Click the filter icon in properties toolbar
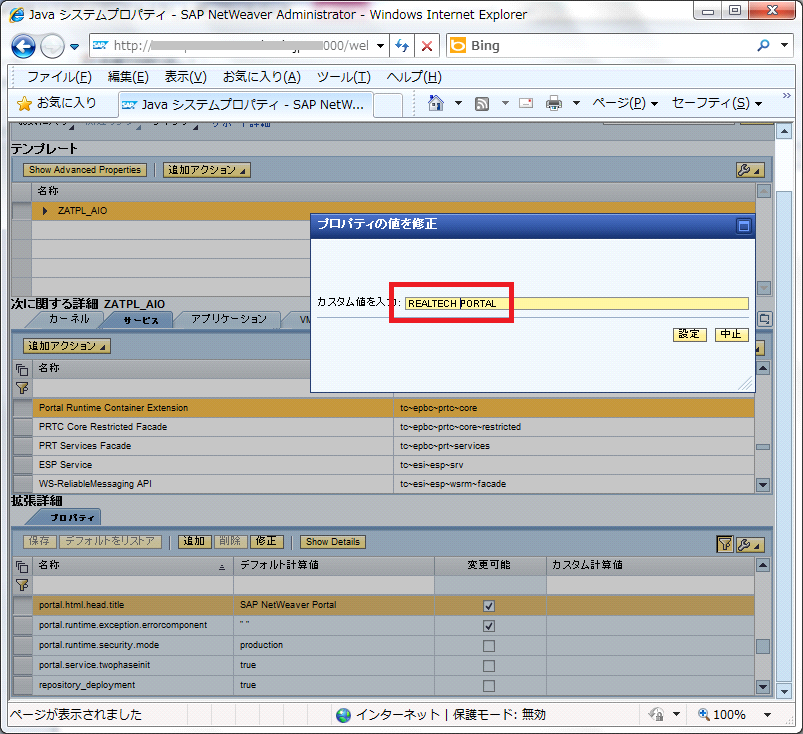 point(725,544)
